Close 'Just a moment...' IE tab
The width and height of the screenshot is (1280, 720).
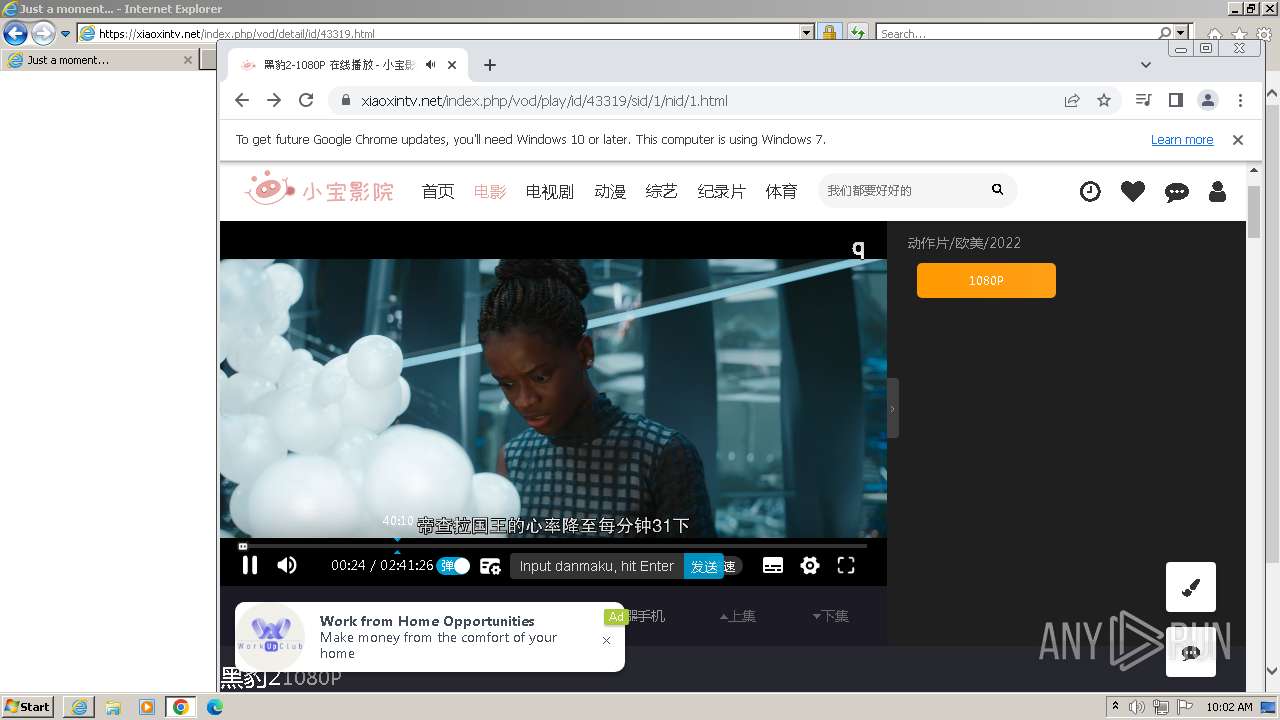coord(187,60)
